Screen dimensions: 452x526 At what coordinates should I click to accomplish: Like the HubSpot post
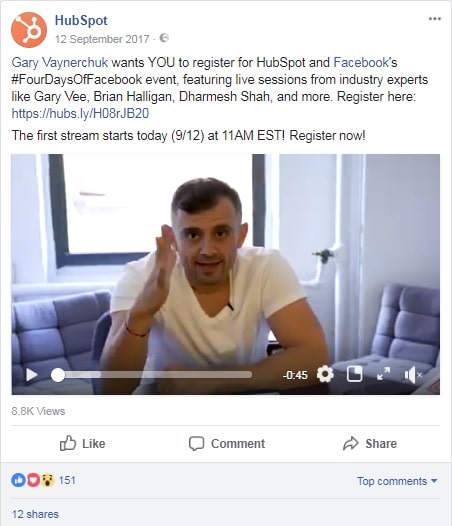(x=83, y=443)
